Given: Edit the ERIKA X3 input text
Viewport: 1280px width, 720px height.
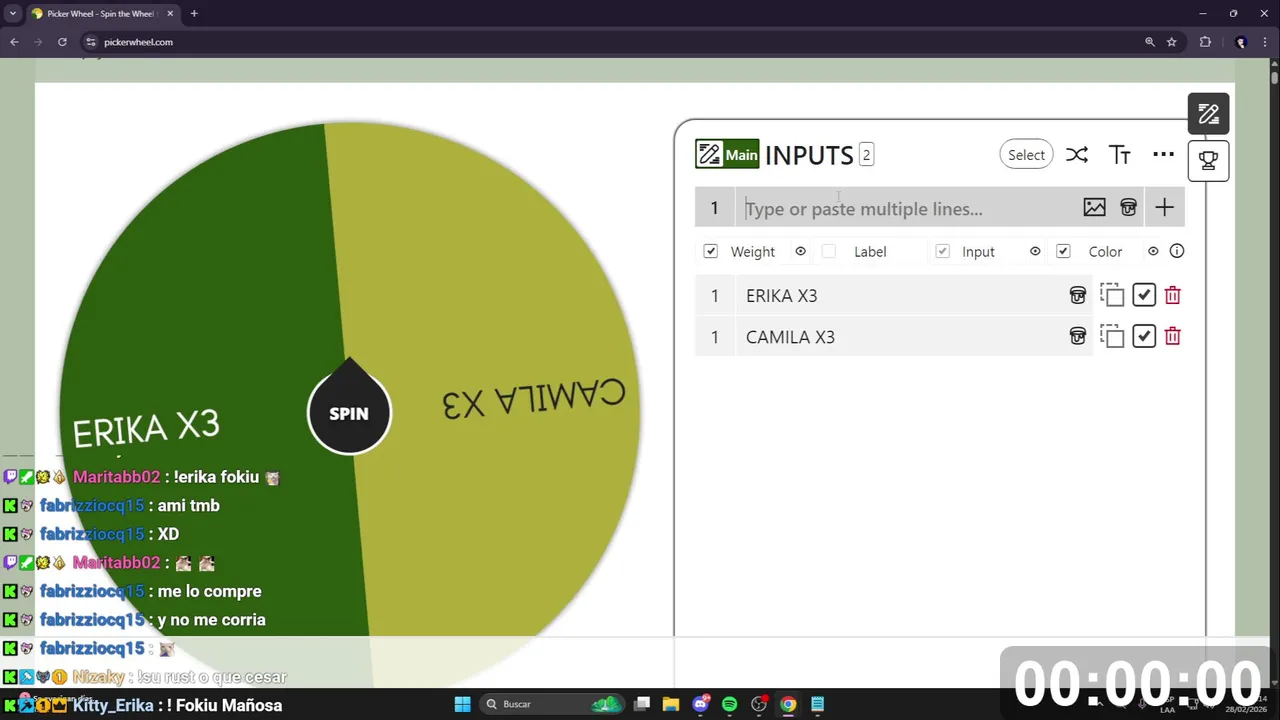Looking at the screenshot, I should point(900,295).
